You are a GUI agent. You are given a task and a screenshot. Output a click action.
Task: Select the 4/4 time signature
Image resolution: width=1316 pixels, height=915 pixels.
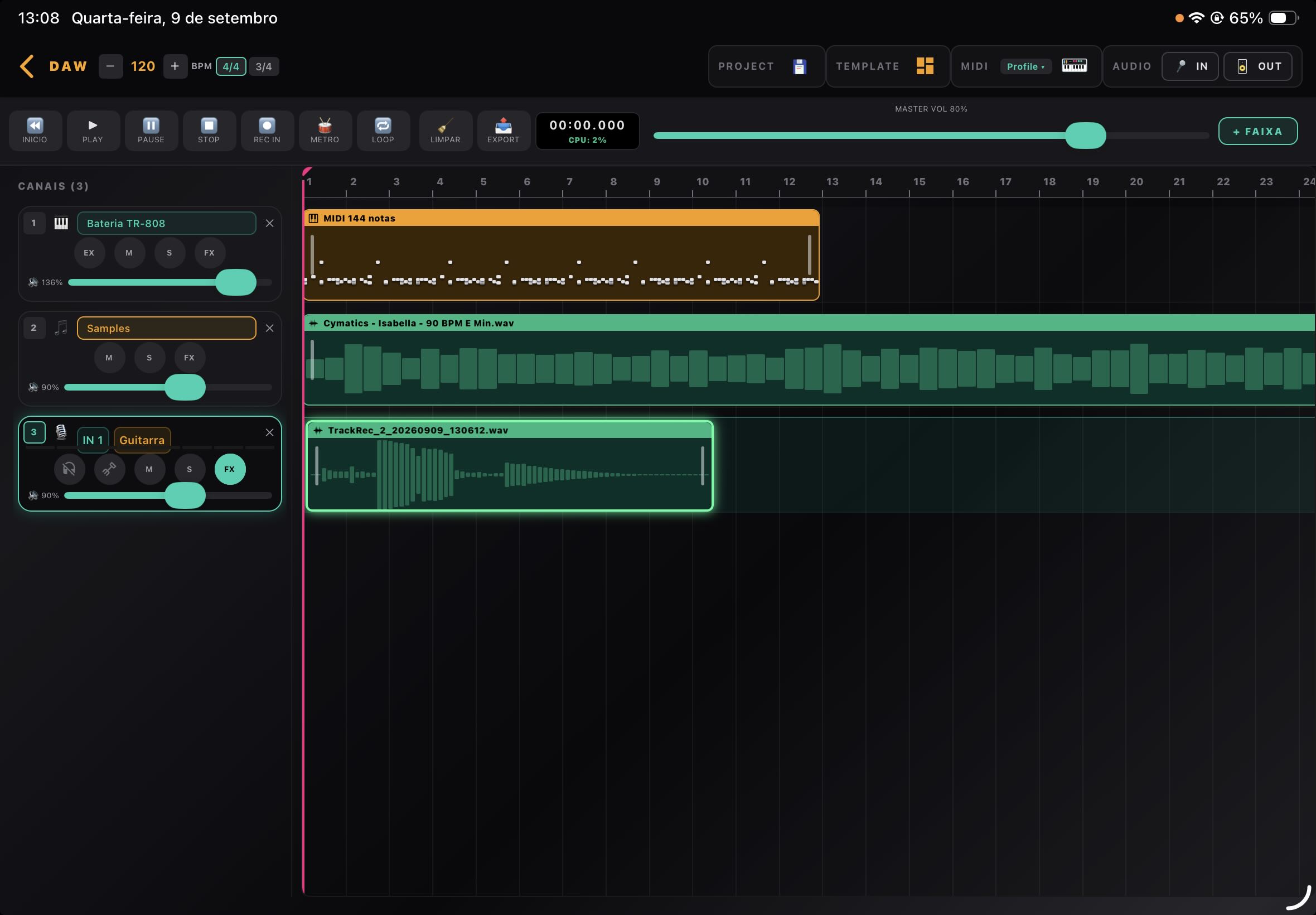coord(231,66)
